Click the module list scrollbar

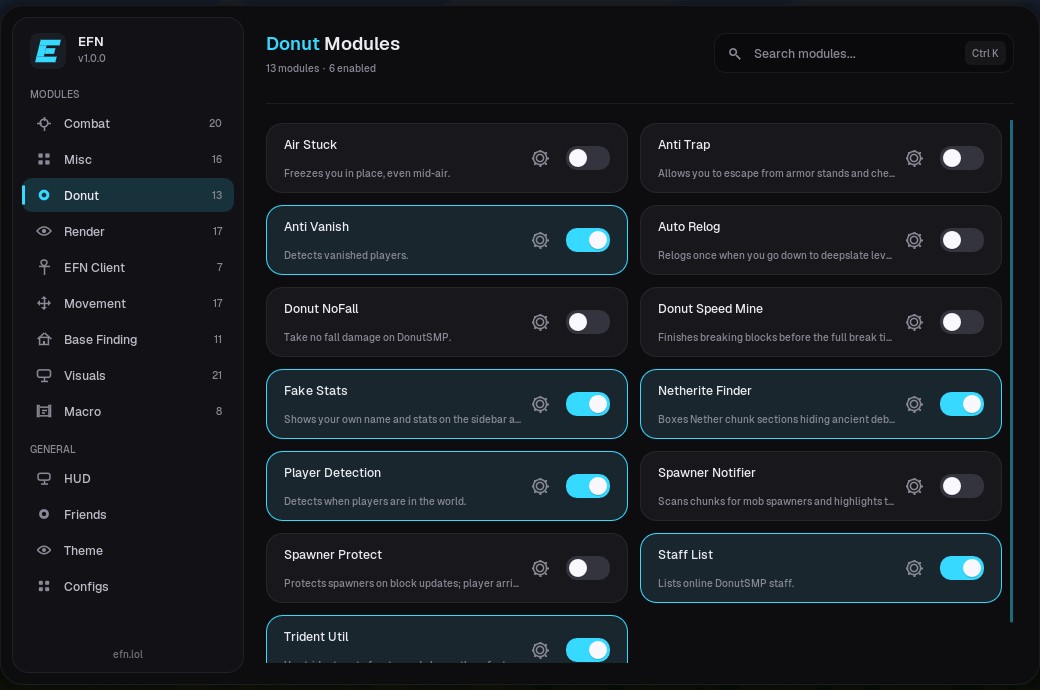point(1011,372)
